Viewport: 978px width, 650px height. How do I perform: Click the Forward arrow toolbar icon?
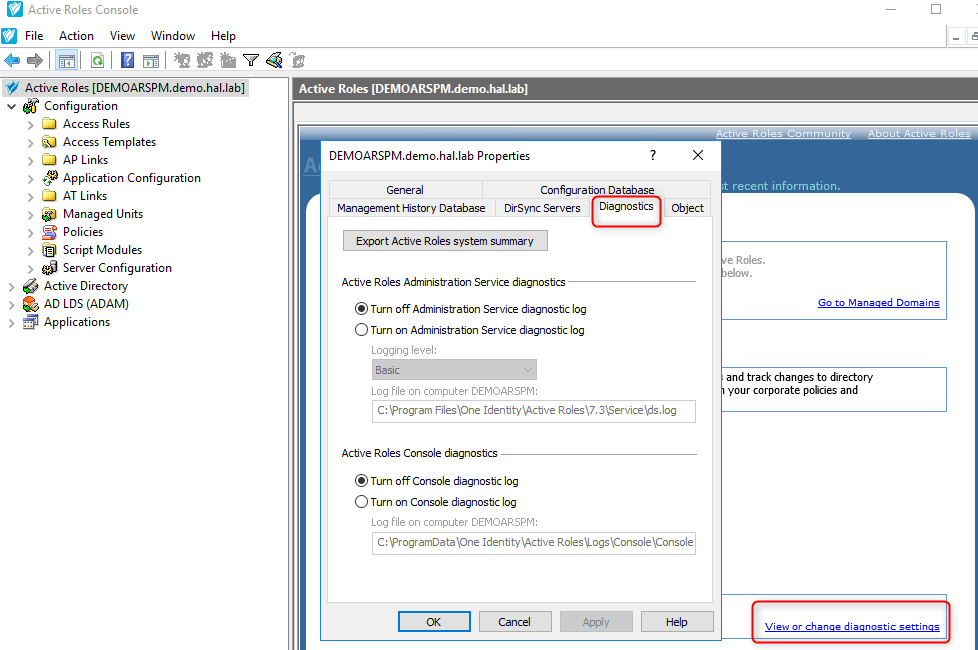point(35,61)
